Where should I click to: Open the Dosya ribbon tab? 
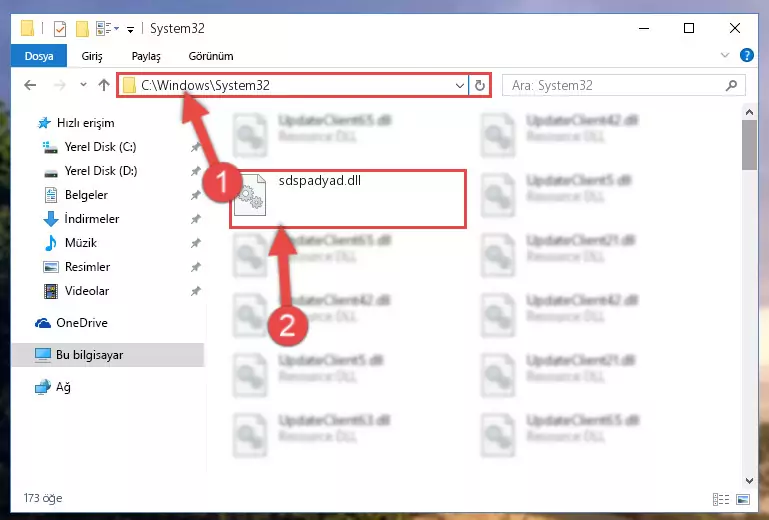tap(39, 56)
